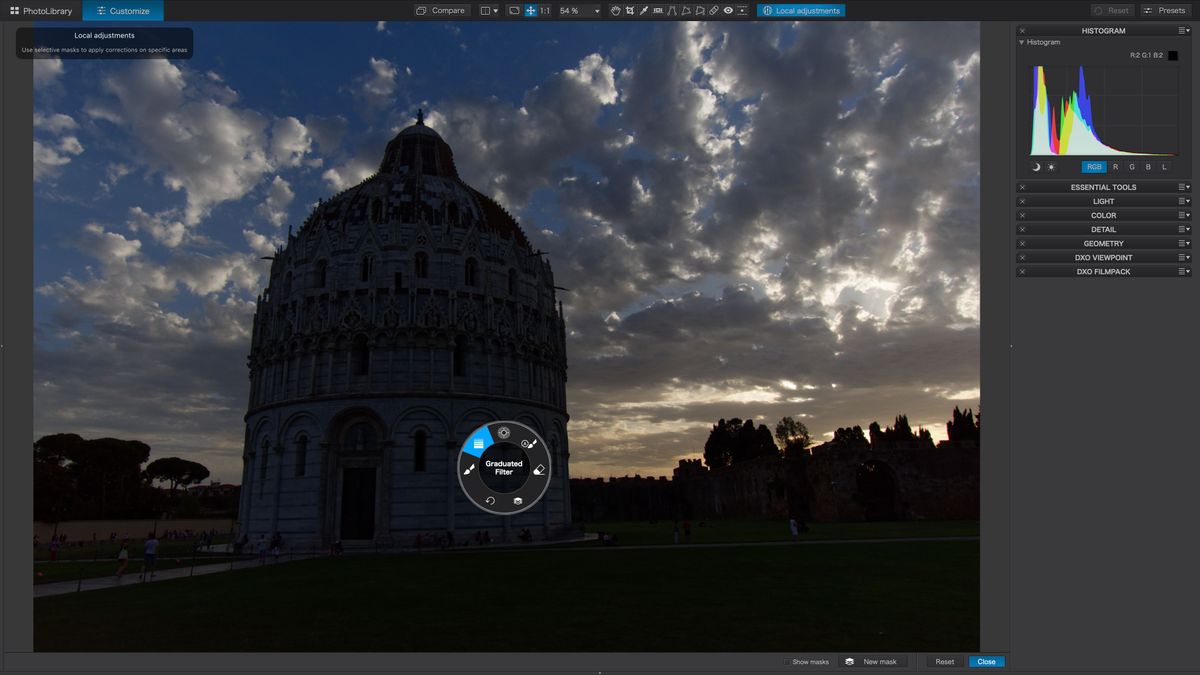The image size is (1200, 675).
Task: Expand the ESSENTIAL TOOLS panel
Action: pos(1103,187)
